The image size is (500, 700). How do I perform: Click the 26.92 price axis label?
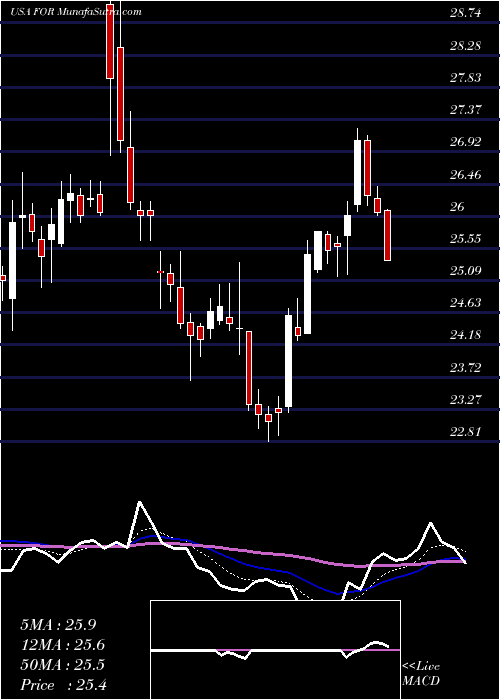[x=466, y=142]
